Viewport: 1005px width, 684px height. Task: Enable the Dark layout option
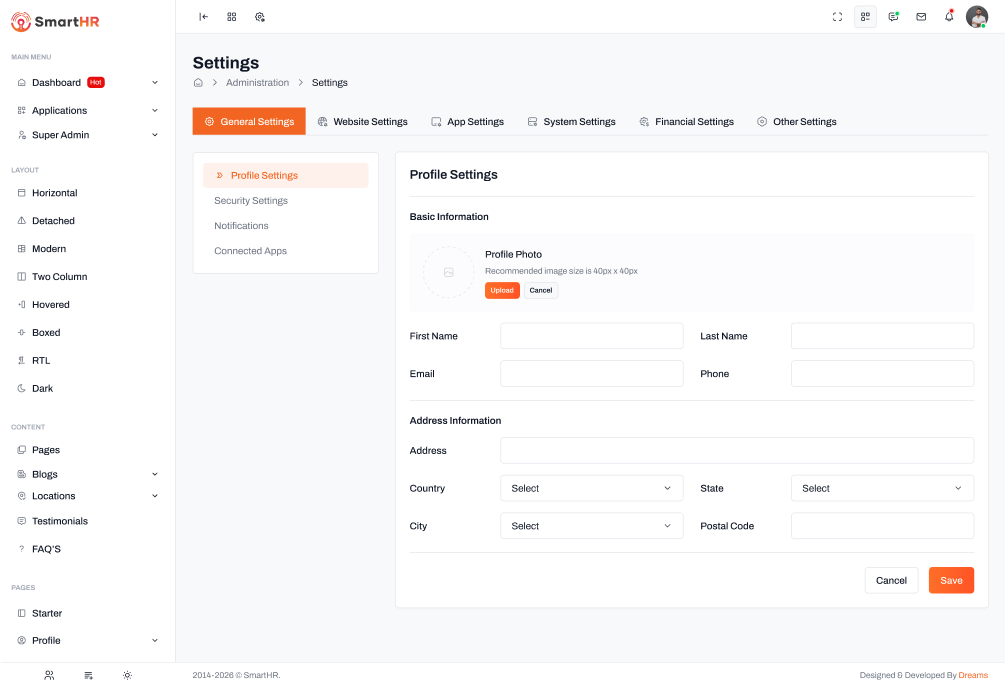tap(42, 389)
